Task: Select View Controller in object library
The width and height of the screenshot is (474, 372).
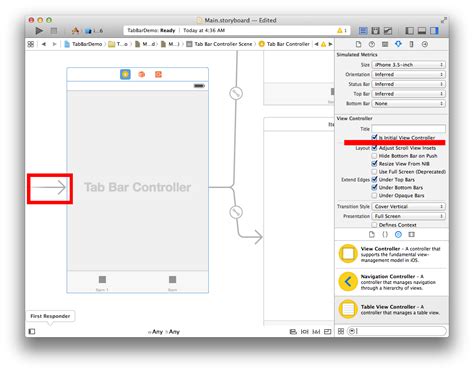Action: pyautogui.click(x=392, y=254)
